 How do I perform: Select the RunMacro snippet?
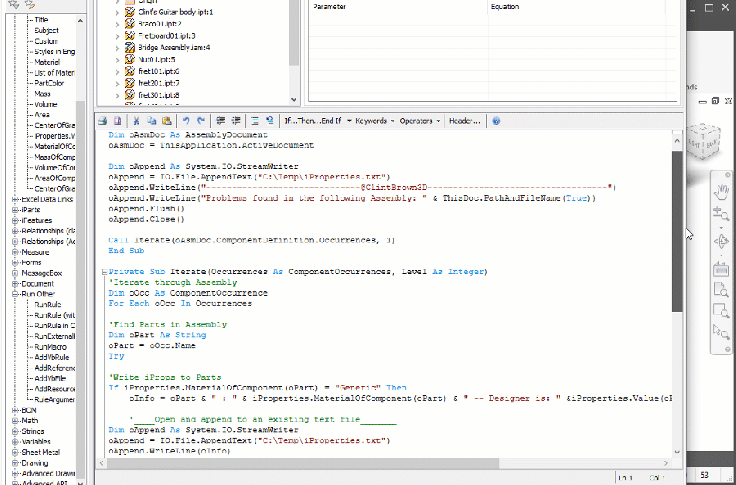click(x=51, y=345)
